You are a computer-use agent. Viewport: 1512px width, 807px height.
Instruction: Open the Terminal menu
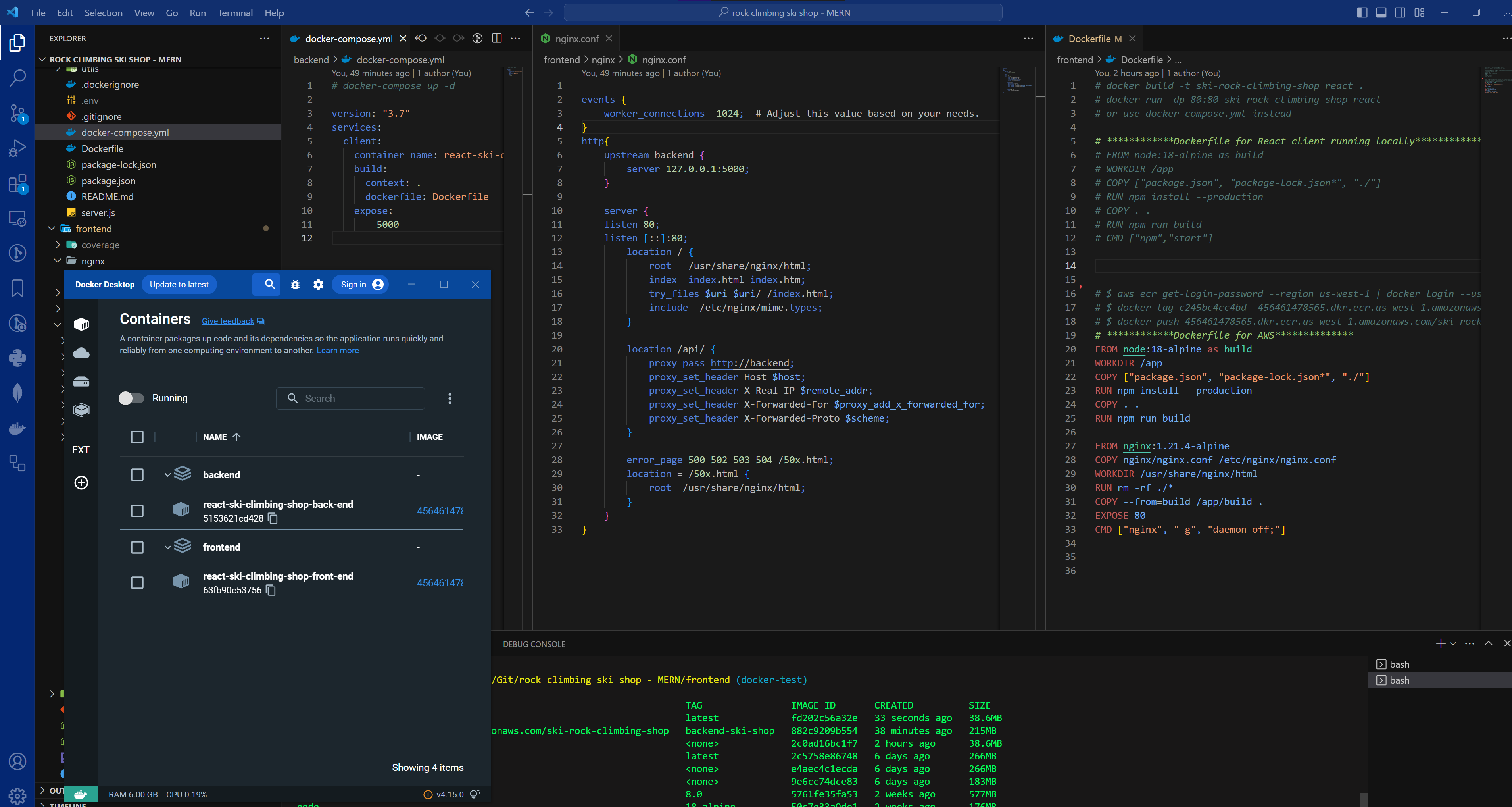[x=235, y=12]
